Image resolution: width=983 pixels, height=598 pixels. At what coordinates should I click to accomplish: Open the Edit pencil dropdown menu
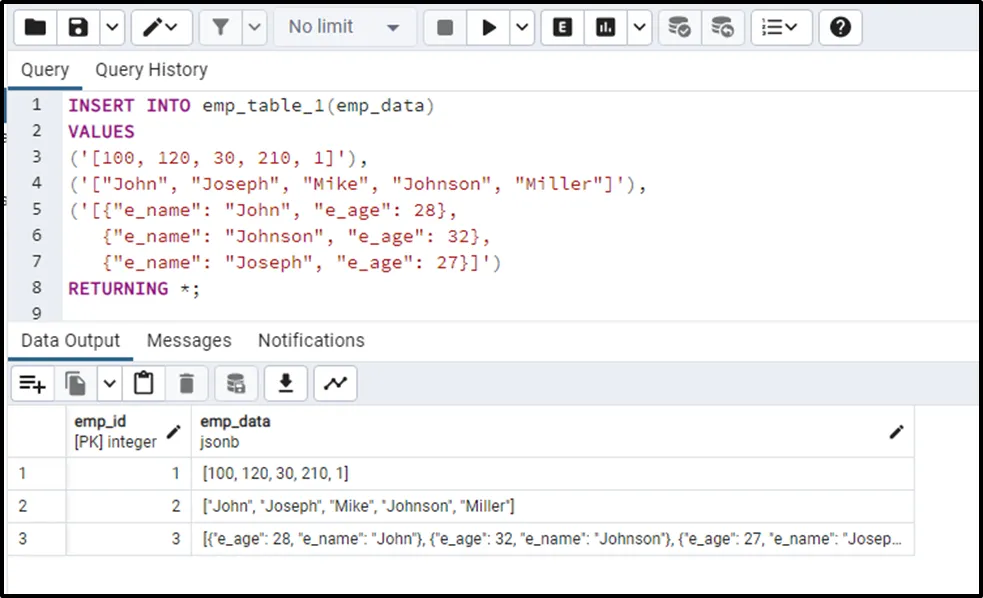[x=161, y=28]
